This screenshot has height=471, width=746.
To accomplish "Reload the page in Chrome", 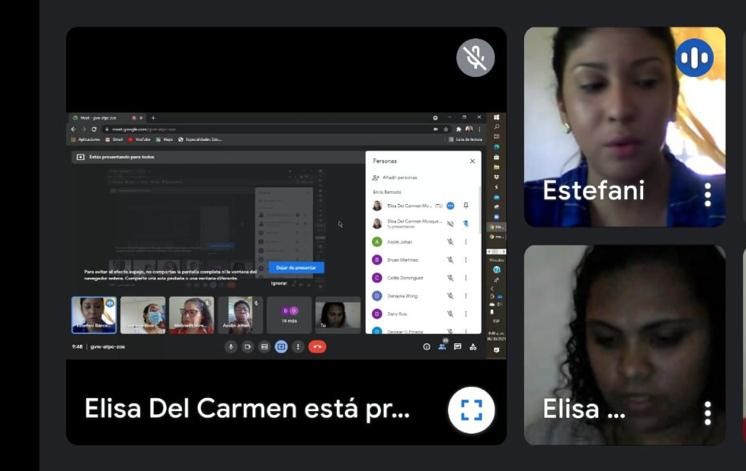I will coord(94,129).
